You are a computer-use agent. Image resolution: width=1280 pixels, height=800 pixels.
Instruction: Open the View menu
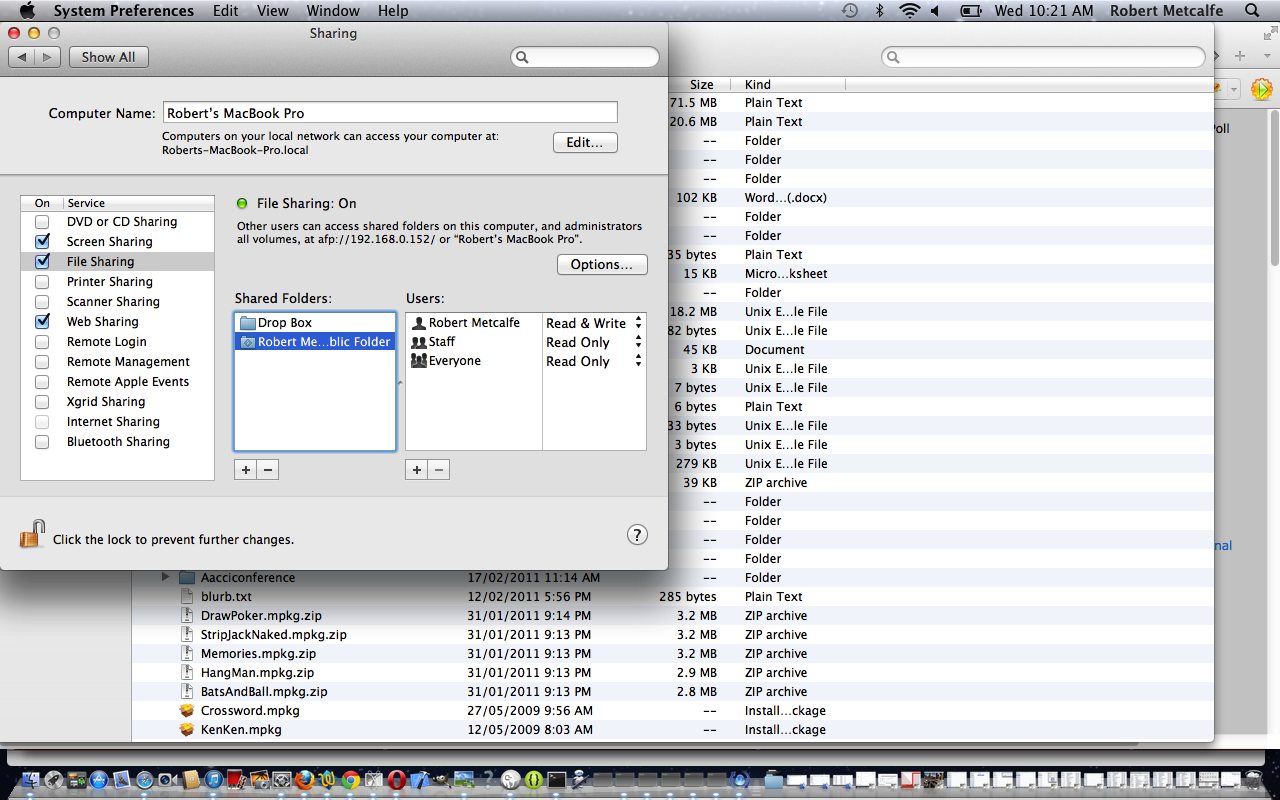pyautogui.click(x=273, y=11)
